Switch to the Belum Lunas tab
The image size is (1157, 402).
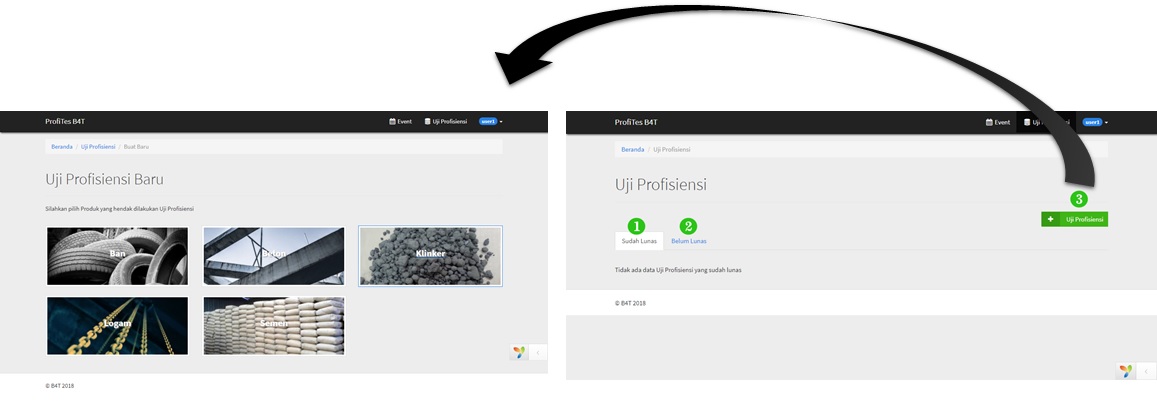[x=689, y=241]
